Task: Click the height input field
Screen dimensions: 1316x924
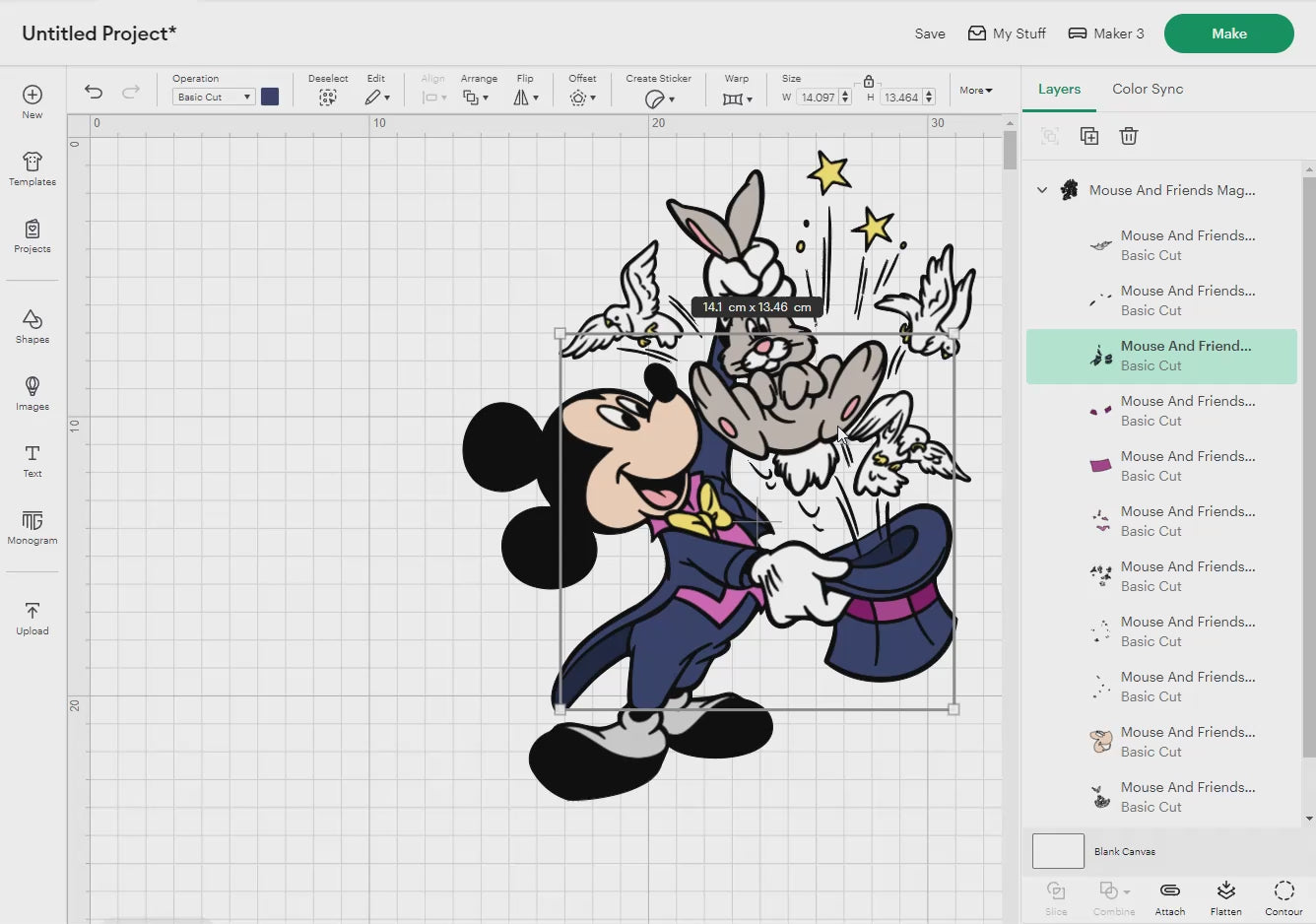Action: (x=901, y=98)
